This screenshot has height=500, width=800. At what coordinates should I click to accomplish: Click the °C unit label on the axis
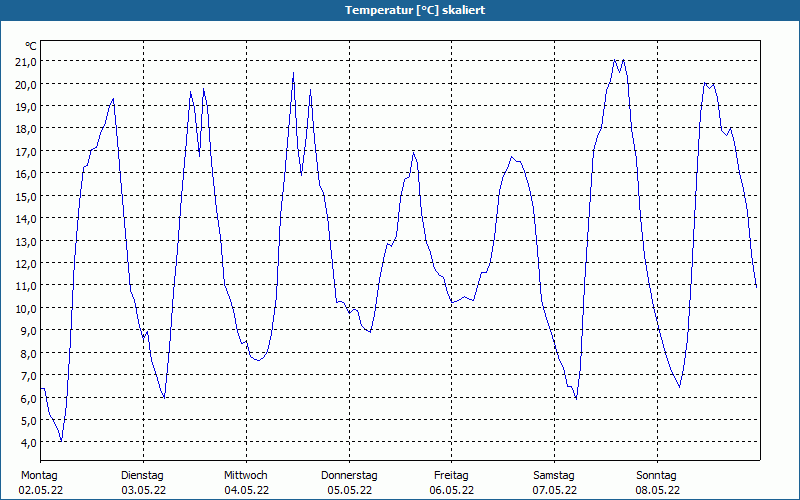pos(31,46)
